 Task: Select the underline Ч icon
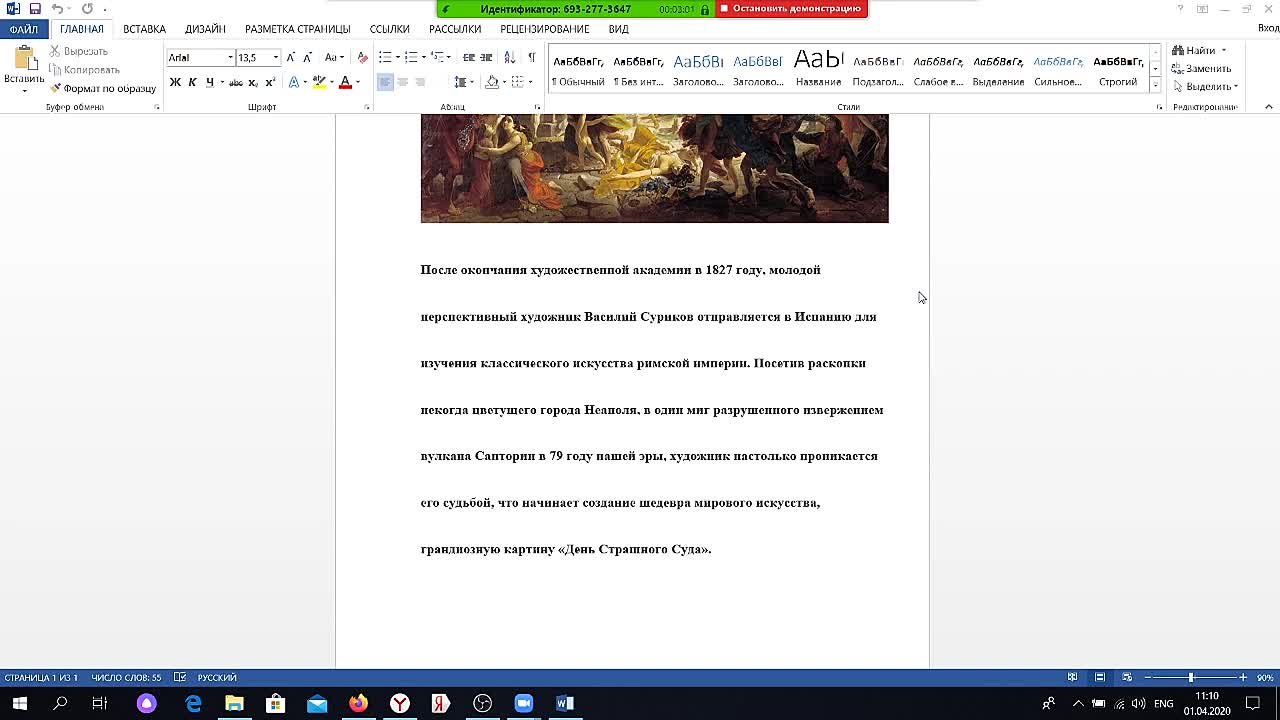point(210,80)
